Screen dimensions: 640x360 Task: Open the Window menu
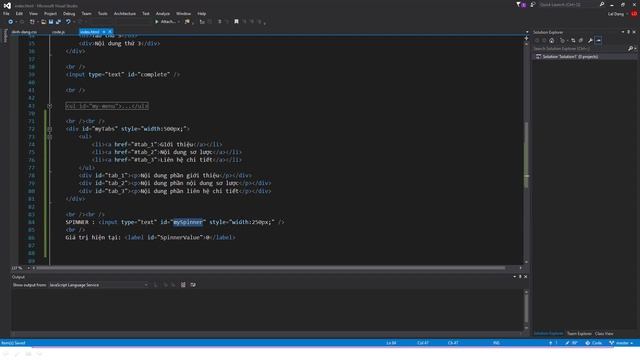183,13
